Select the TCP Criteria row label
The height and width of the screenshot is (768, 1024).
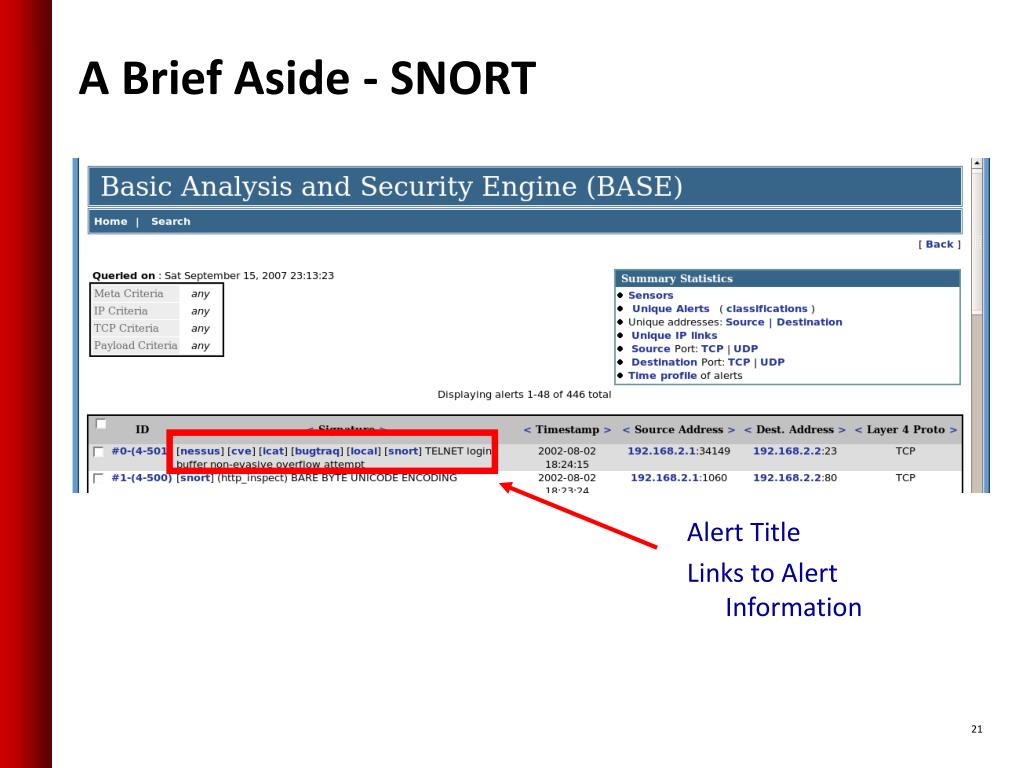click(127, 328)
